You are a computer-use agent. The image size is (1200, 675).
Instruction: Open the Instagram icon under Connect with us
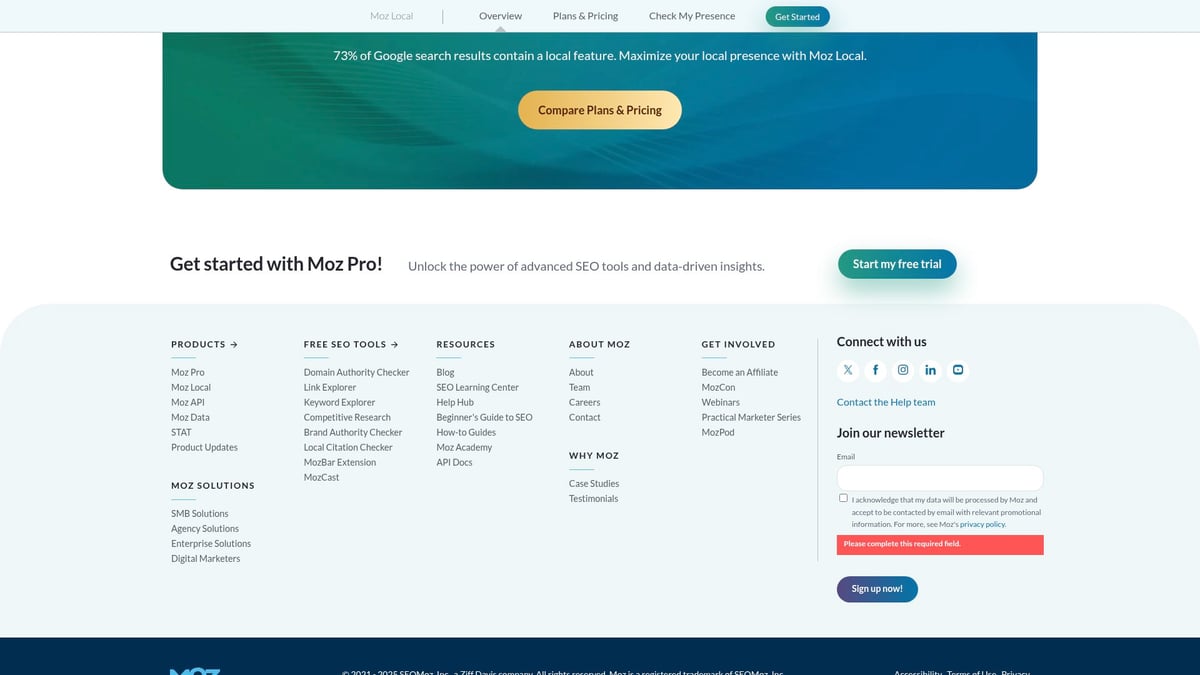(x=903, y=369)
